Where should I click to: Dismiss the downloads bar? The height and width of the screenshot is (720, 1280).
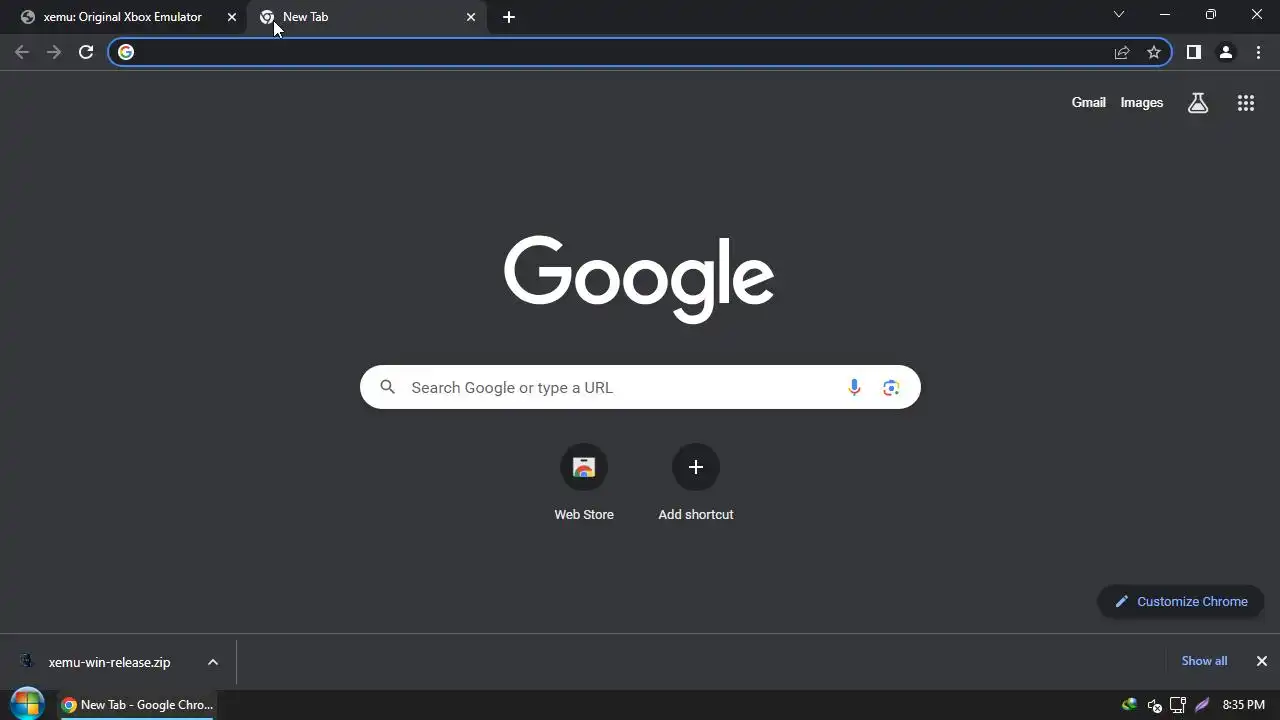[1262, 661]
